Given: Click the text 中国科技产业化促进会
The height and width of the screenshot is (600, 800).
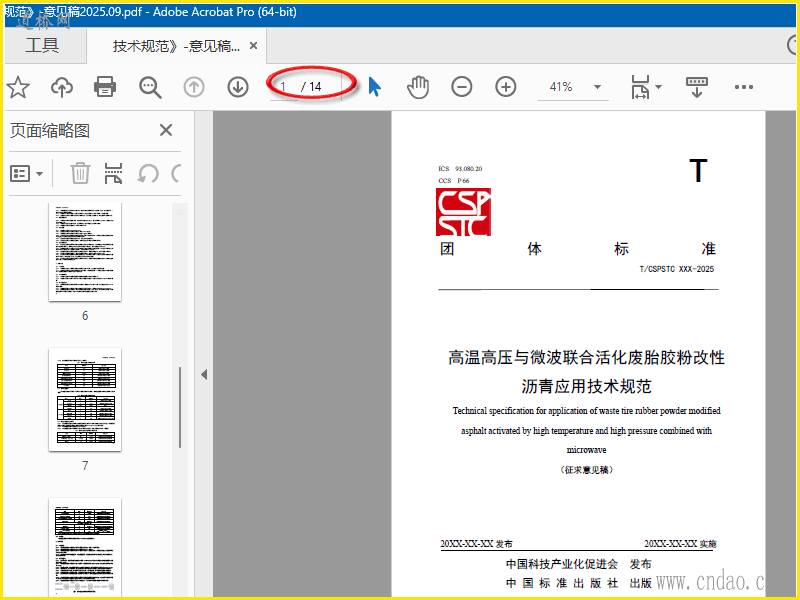Looking at the screenshot, I should click(x=562, y=564).
